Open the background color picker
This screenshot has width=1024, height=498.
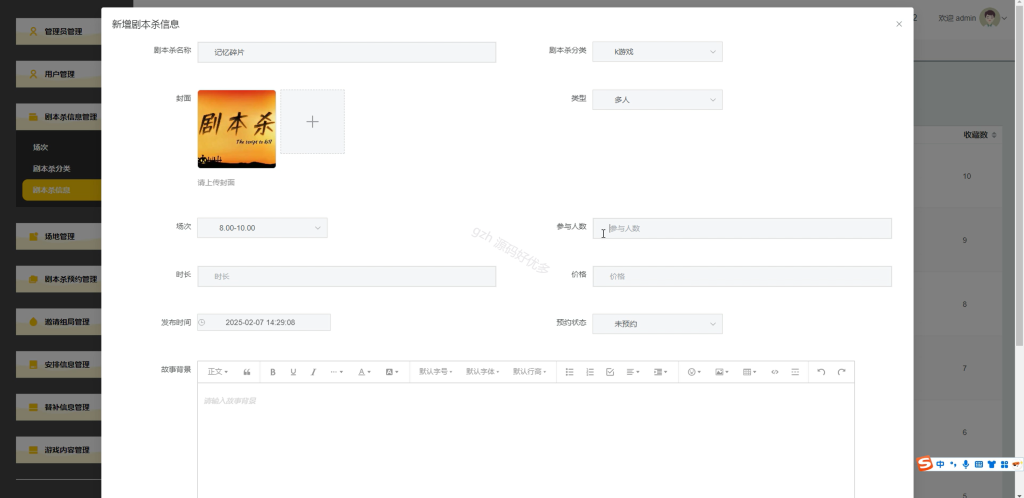[x=392, y=372]
